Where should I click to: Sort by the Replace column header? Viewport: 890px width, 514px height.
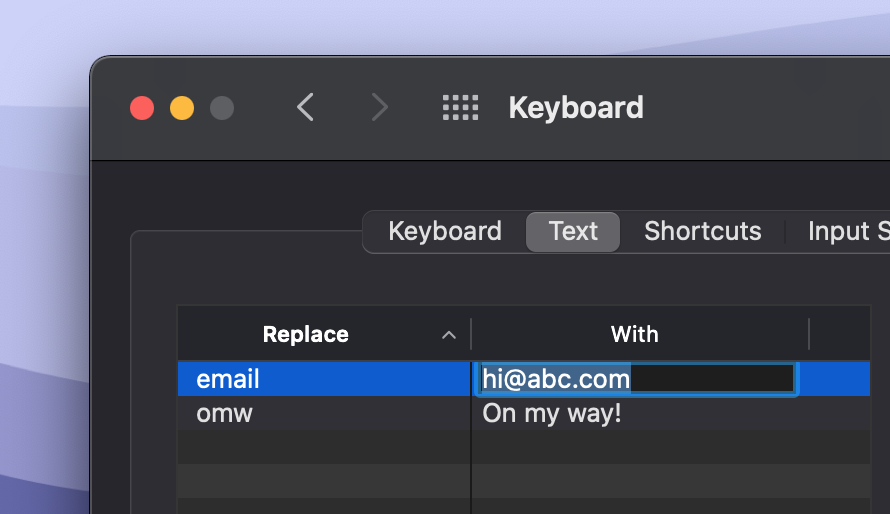305,335
